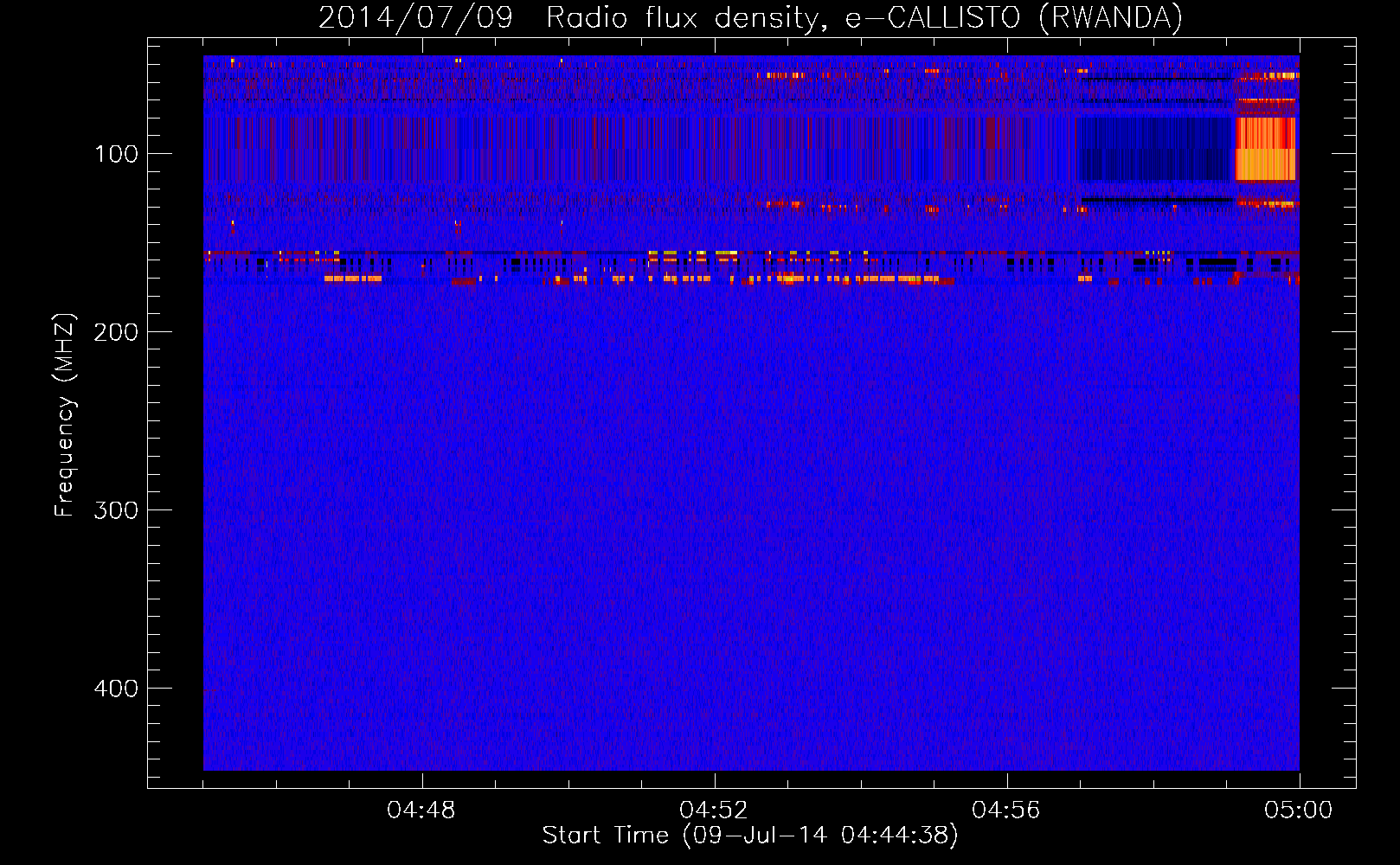
Task: Click the 300 frequency tick label
Action: pos(116,510)
